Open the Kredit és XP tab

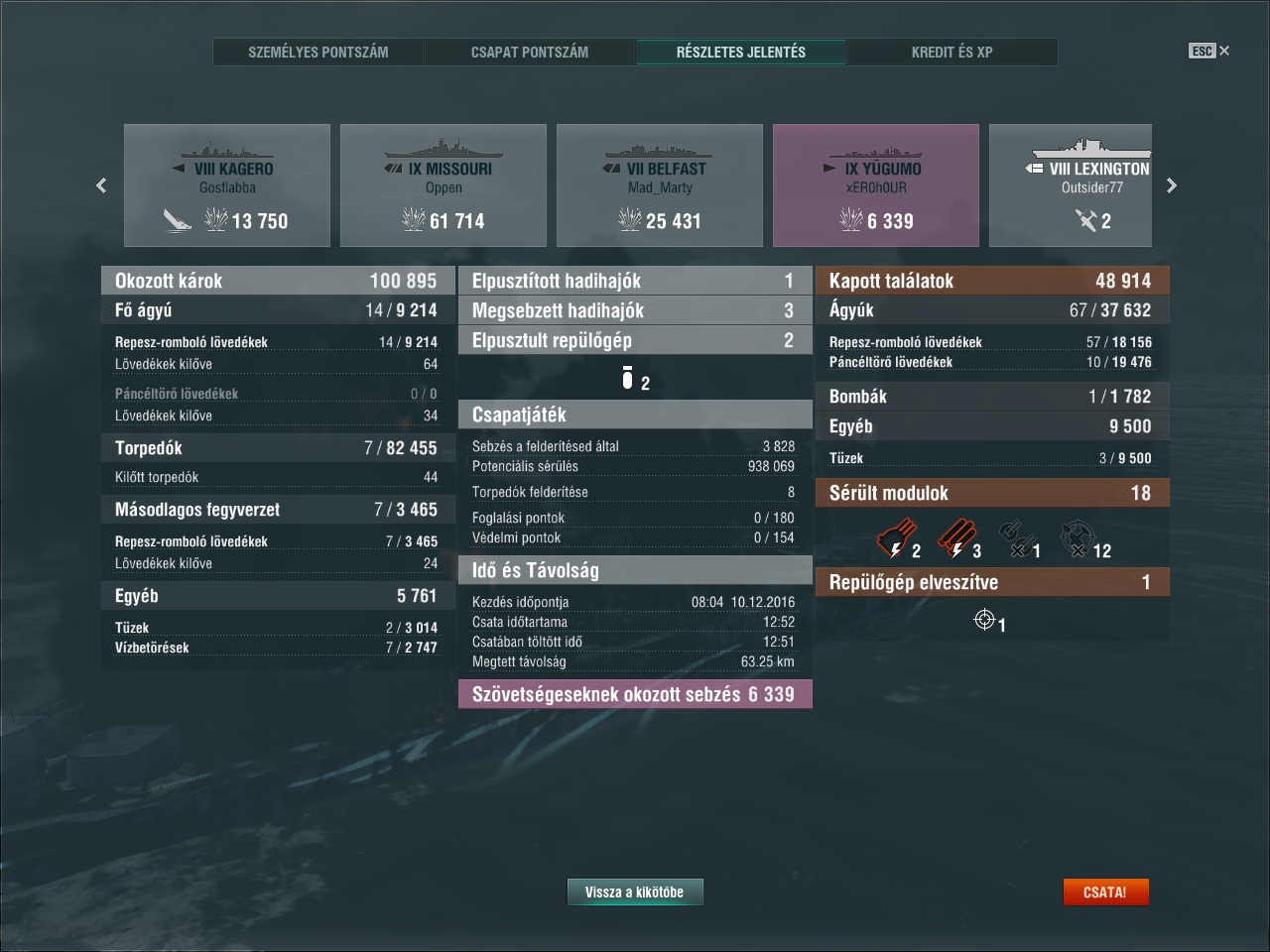pyautogui.click(x=952, y=52)
